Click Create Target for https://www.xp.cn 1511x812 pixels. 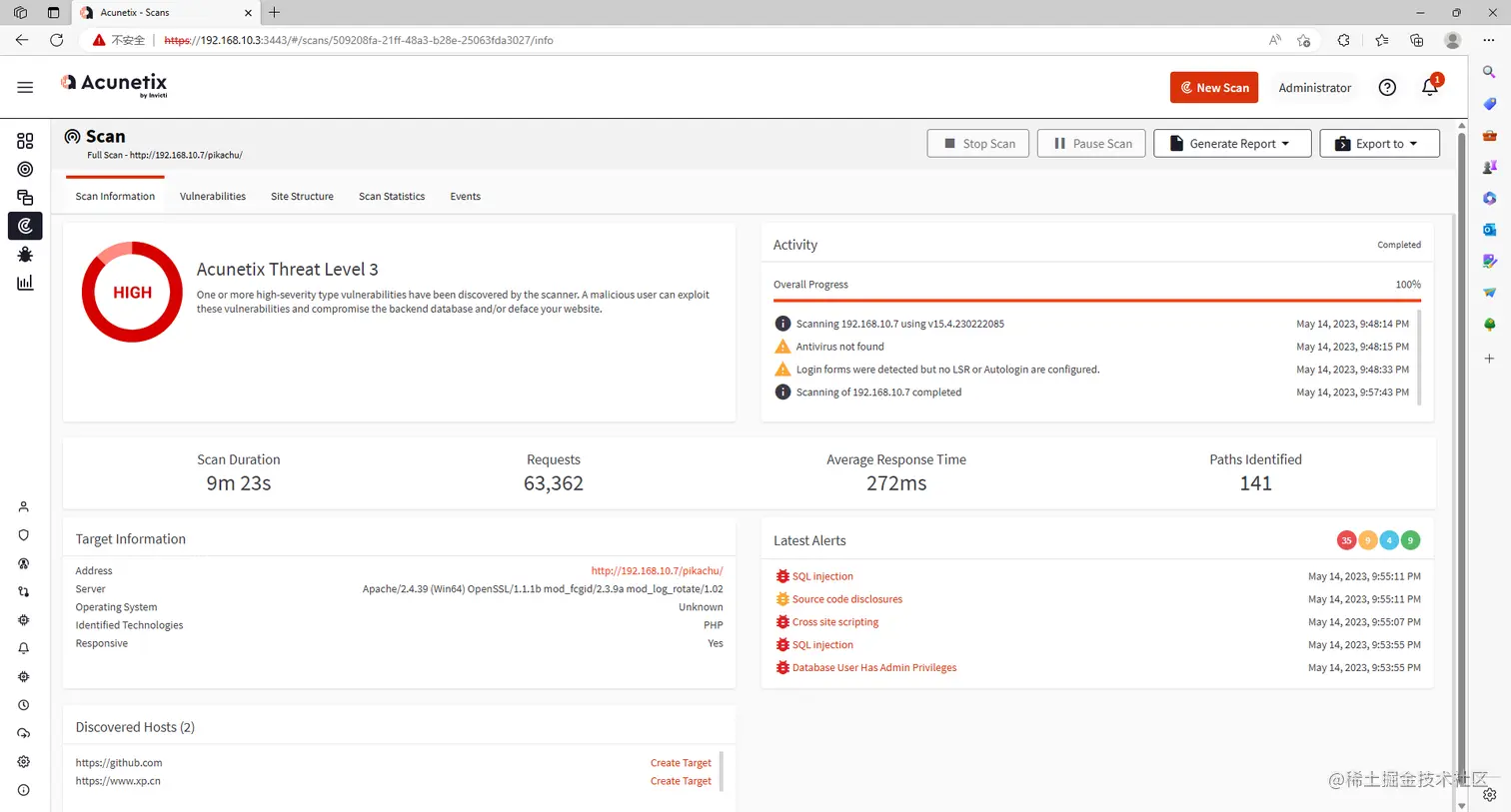click(x=681, y=781)
